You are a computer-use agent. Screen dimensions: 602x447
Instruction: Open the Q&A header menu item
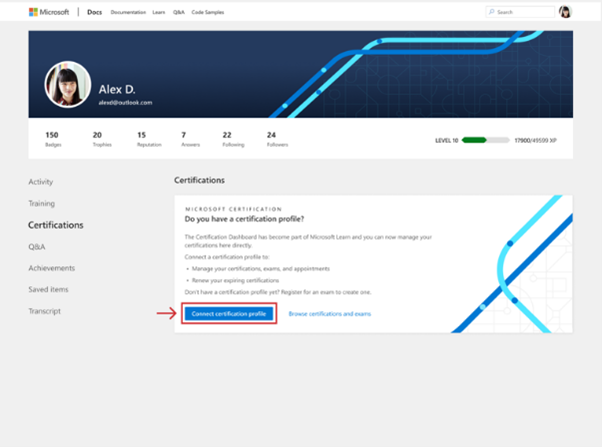click(x=179, y=12)
